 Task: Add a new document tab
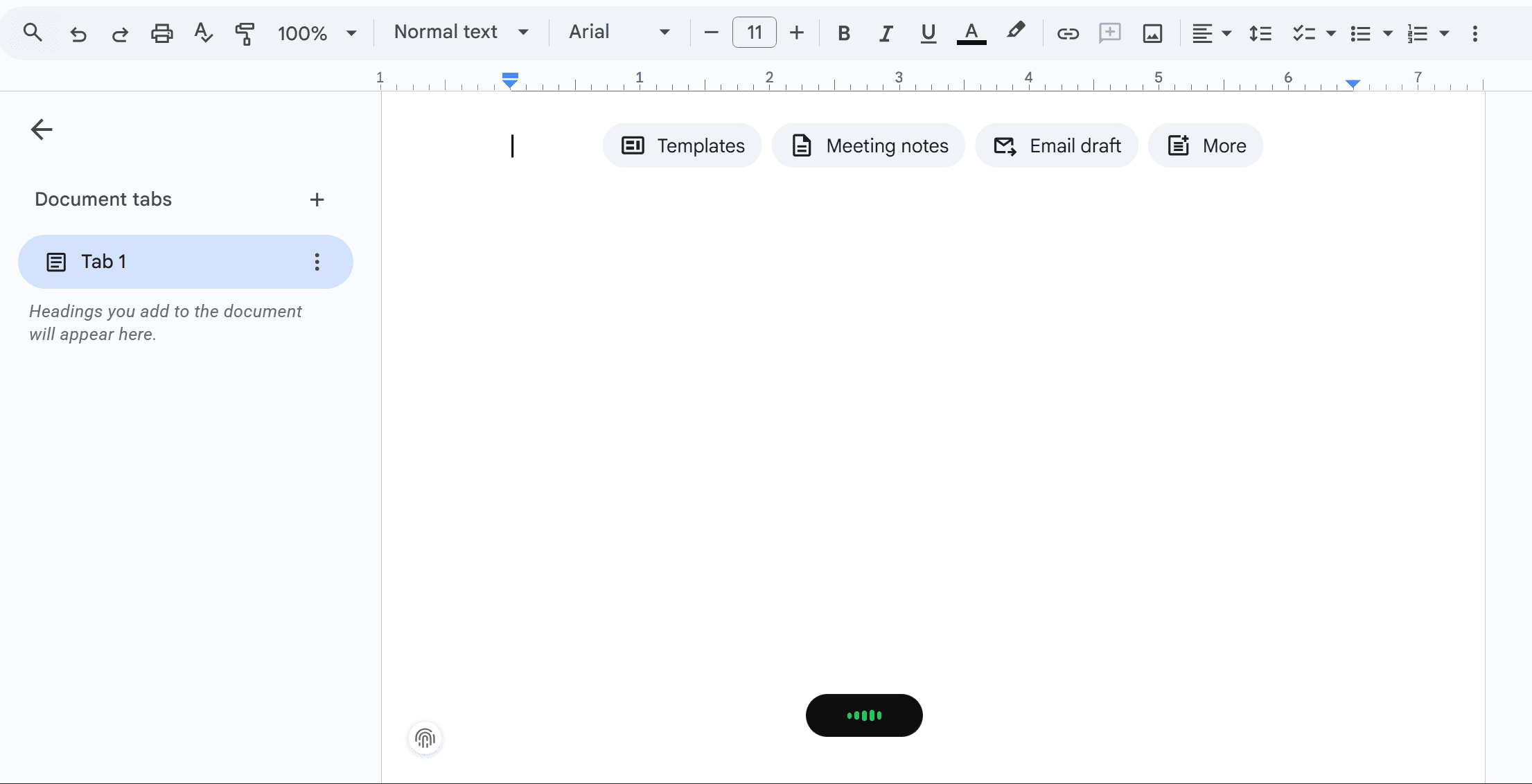tap(317, 199)
